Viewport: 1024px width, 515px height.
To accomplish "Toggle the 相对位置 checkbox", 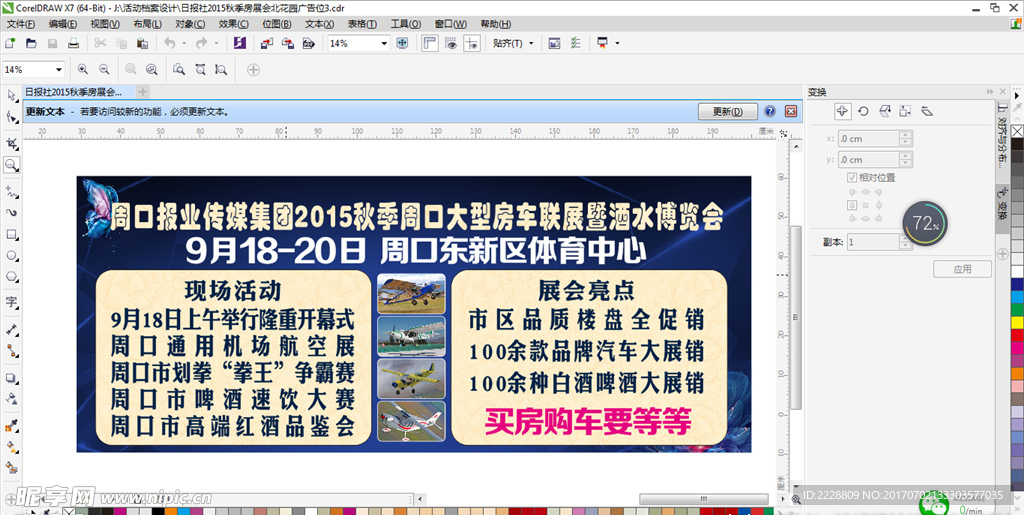I will (x=852, y=178).
